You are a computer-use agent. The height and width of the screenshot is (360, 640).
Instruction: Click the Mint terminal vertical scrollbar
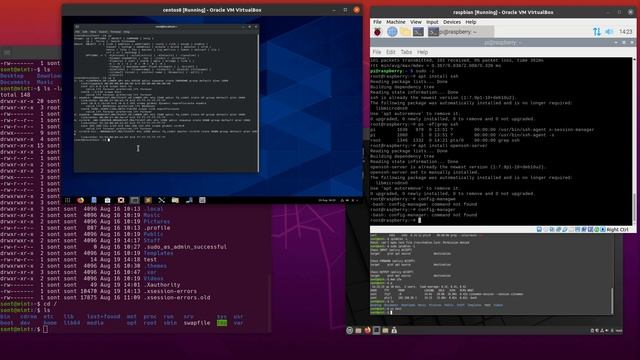(x=612, y=301)
